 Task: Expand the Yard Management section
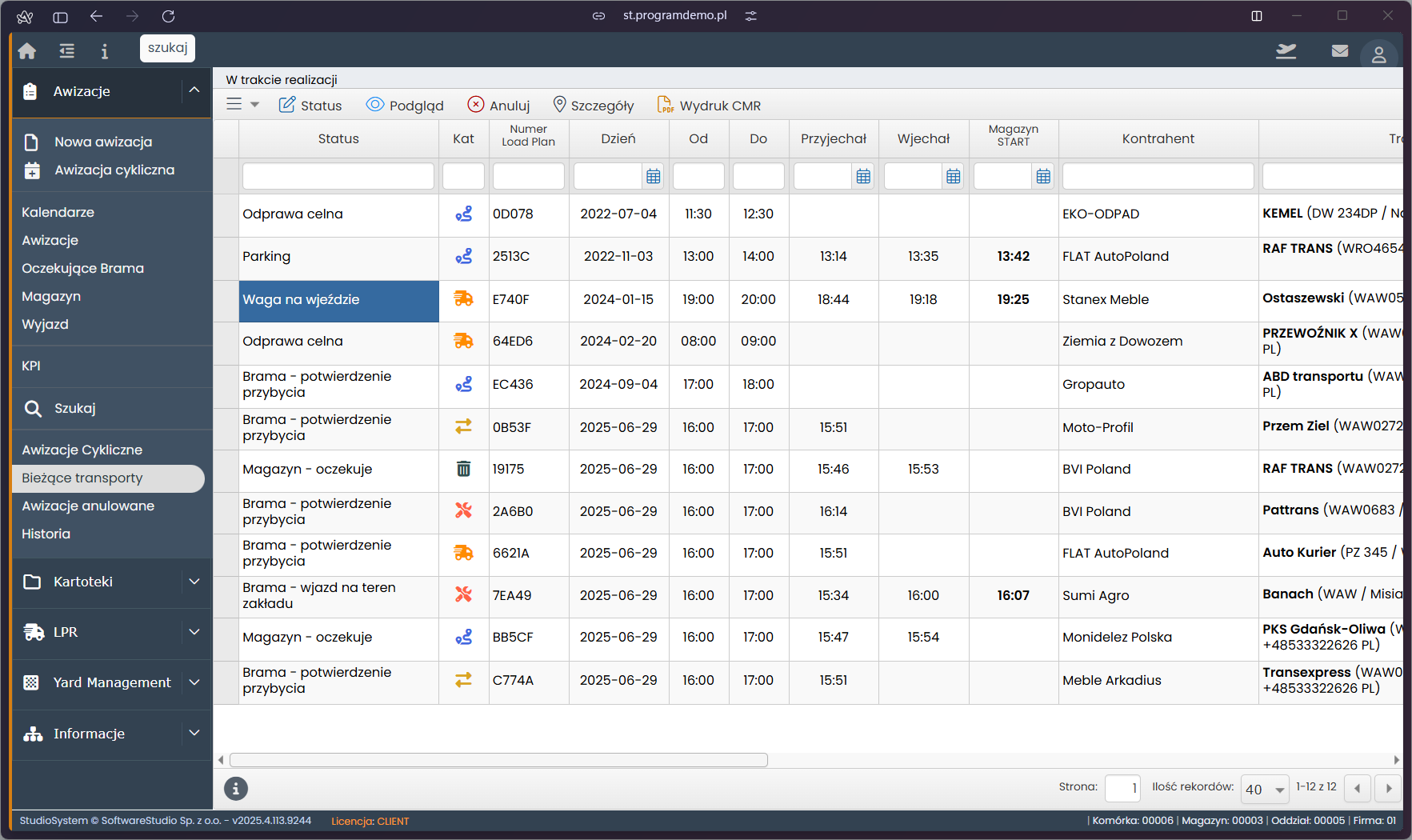pos(194,682)
